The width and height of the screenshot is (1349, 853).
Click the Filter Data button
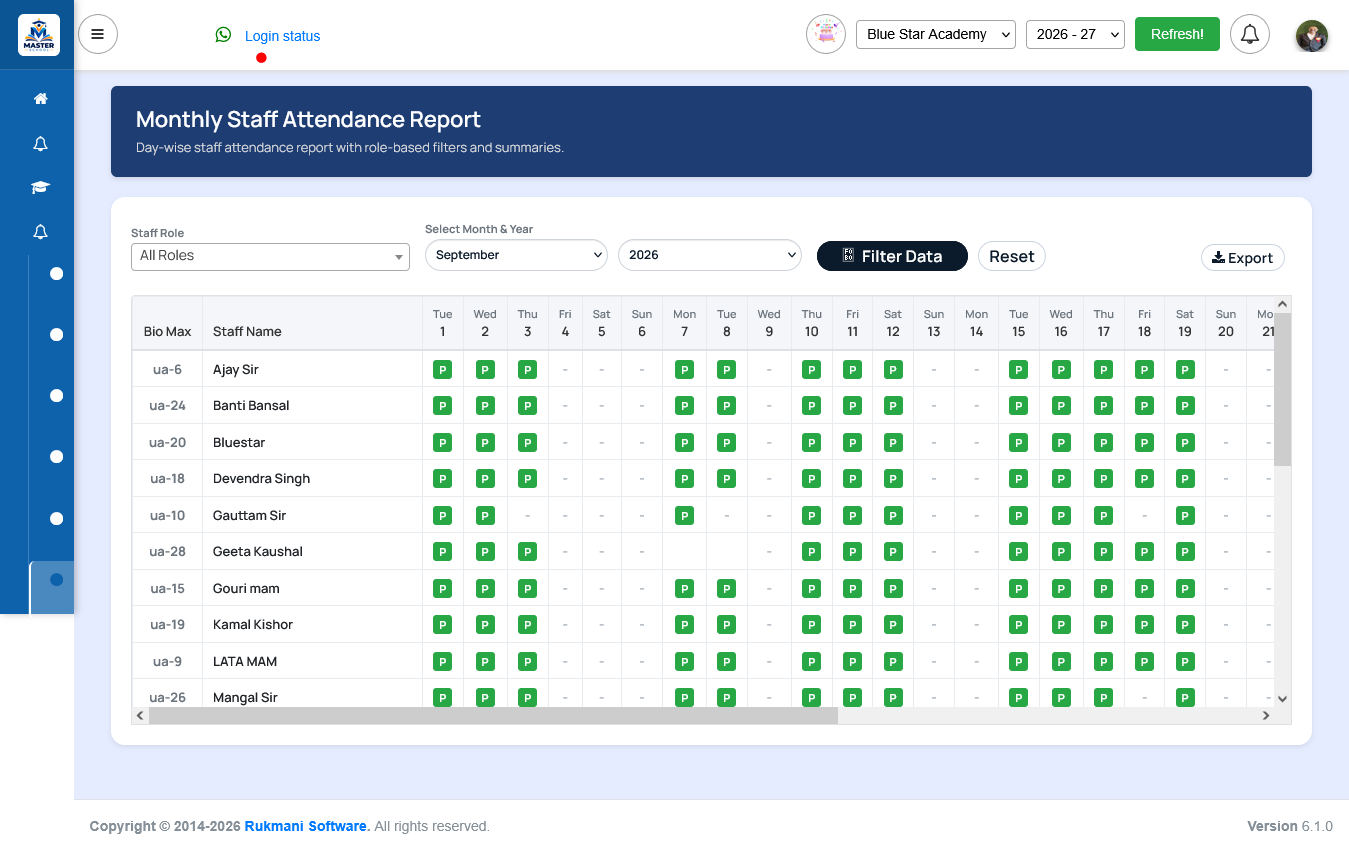click(x=892, y=256)
